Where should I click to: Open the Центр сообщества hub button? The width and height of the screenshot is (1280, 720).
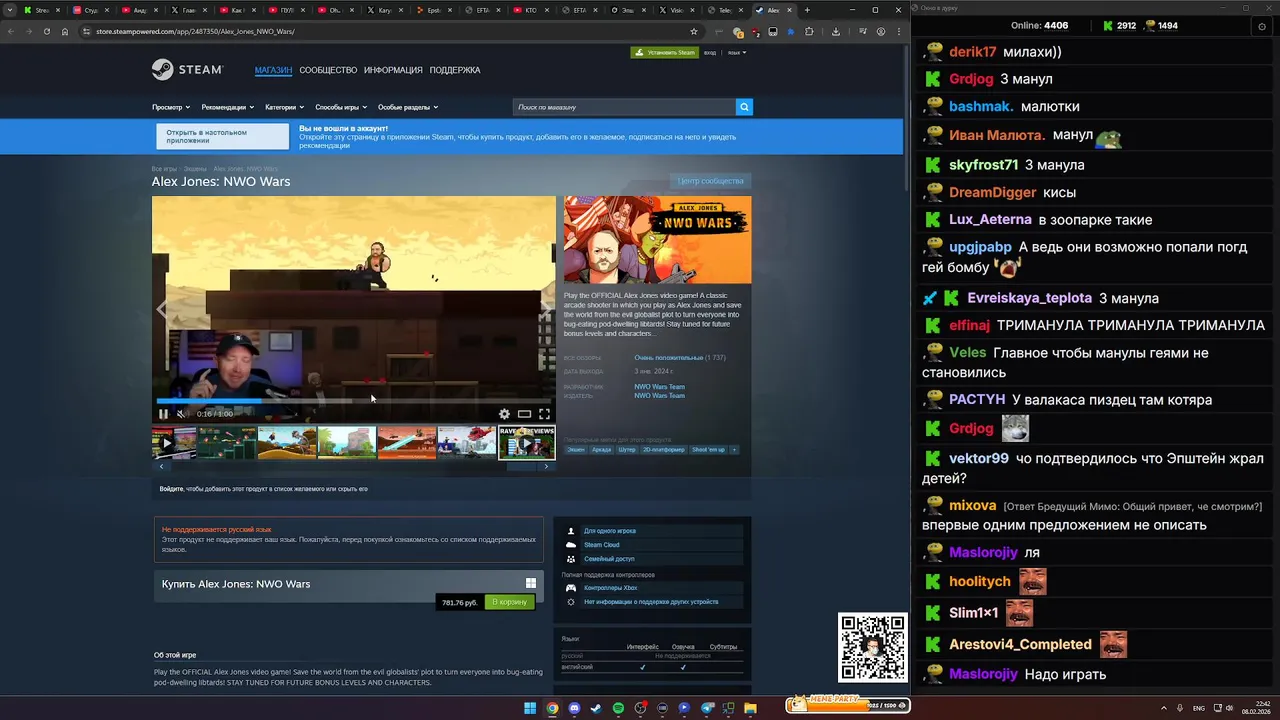coord(710,181)
